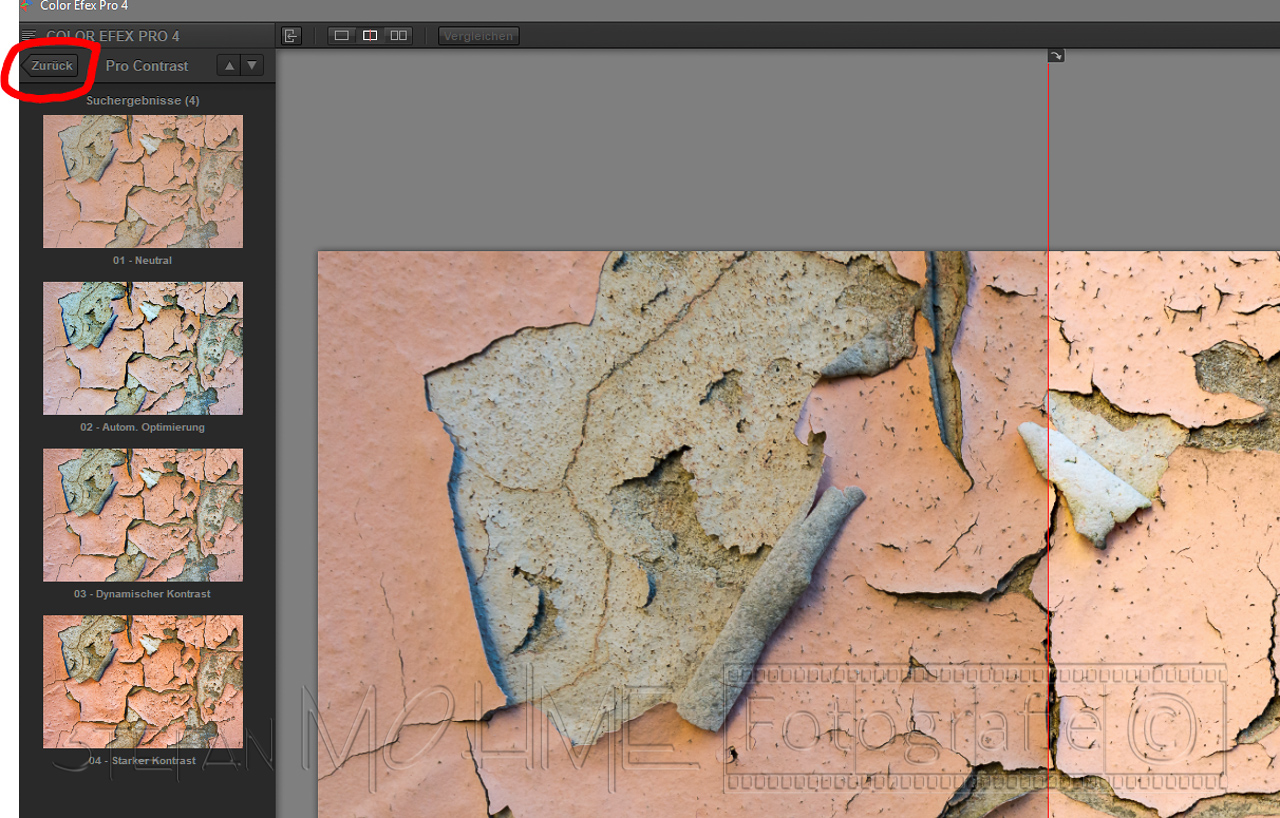Switch to single image view
Image resolution: width=1280 pixels, height=818 pixels.
tap(342, 36)
